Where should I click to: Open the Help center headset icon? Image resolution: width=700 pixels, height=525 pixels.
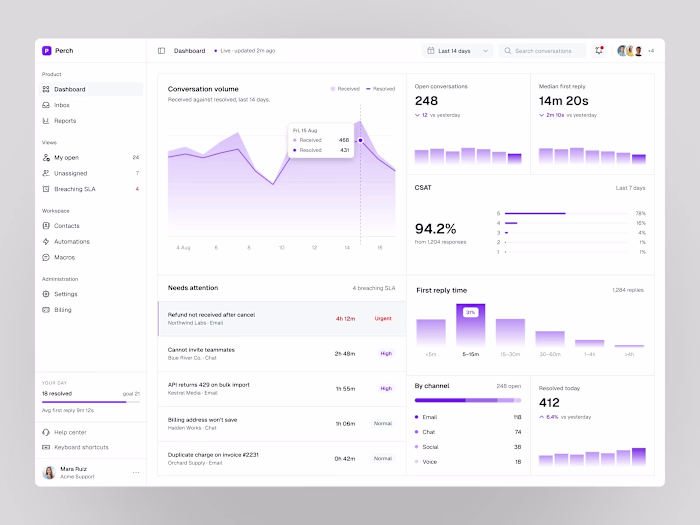46,432
